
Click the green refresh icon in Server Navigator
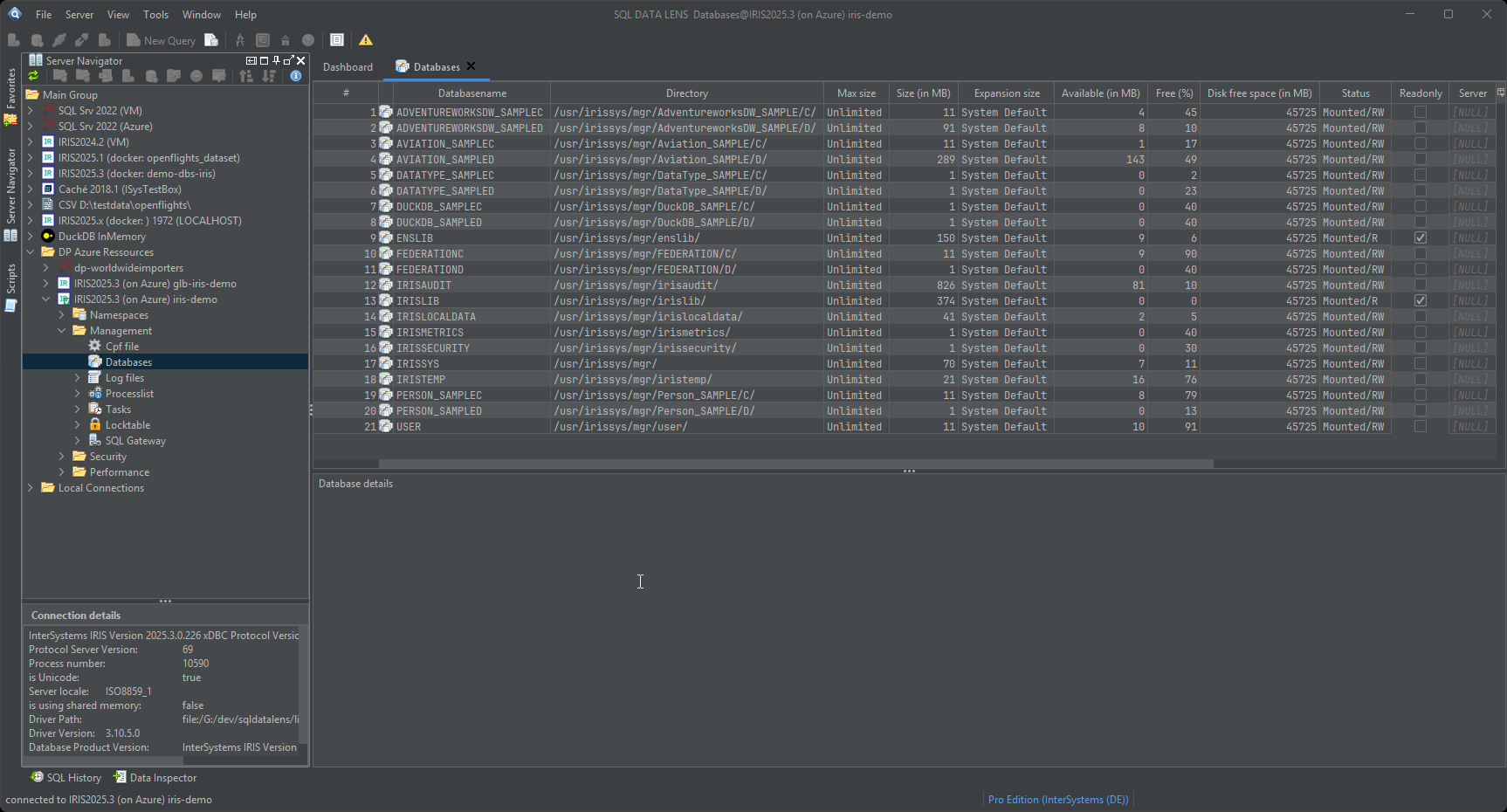33,76
